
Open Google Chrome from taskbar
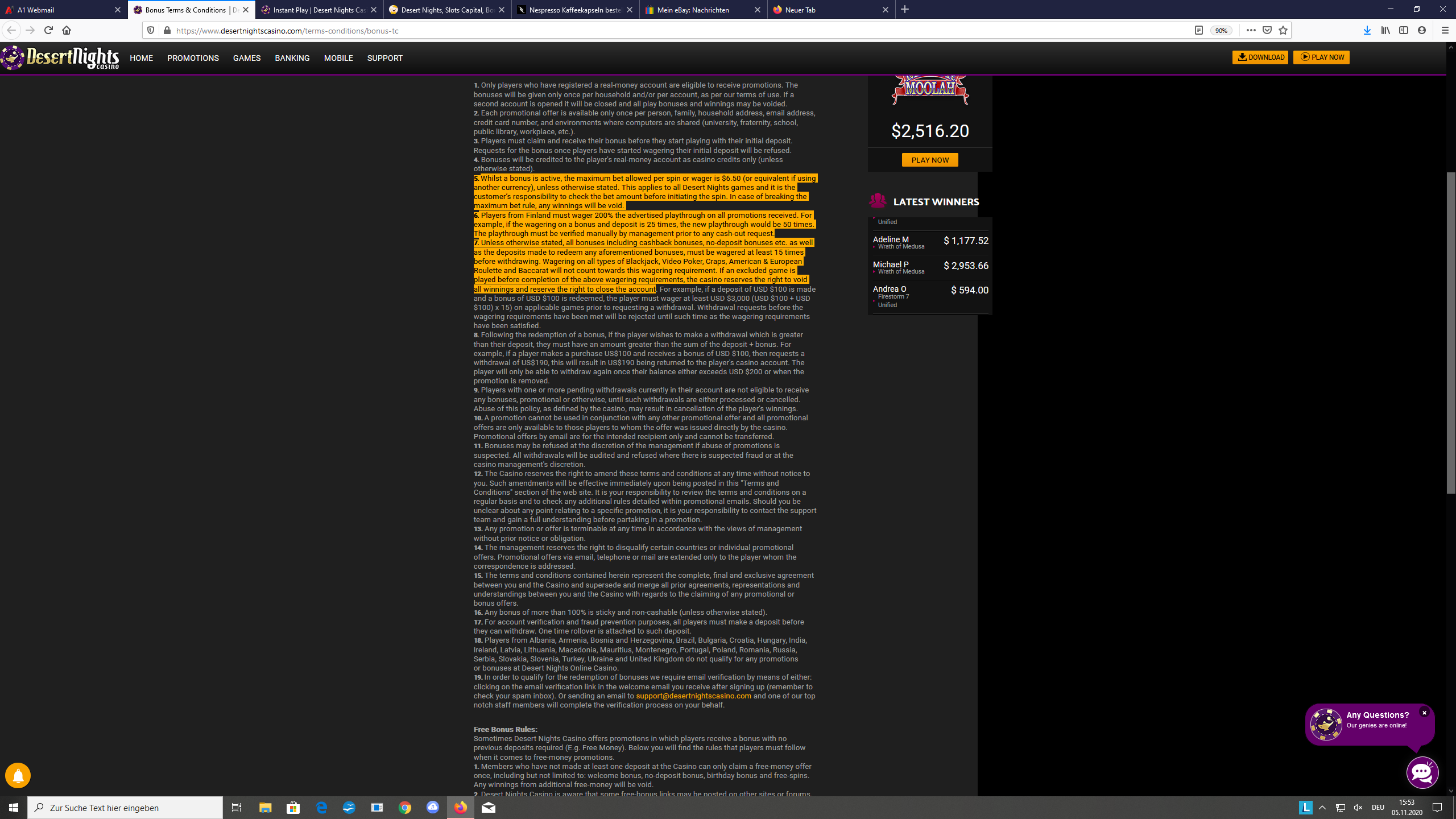coord(405,807)
